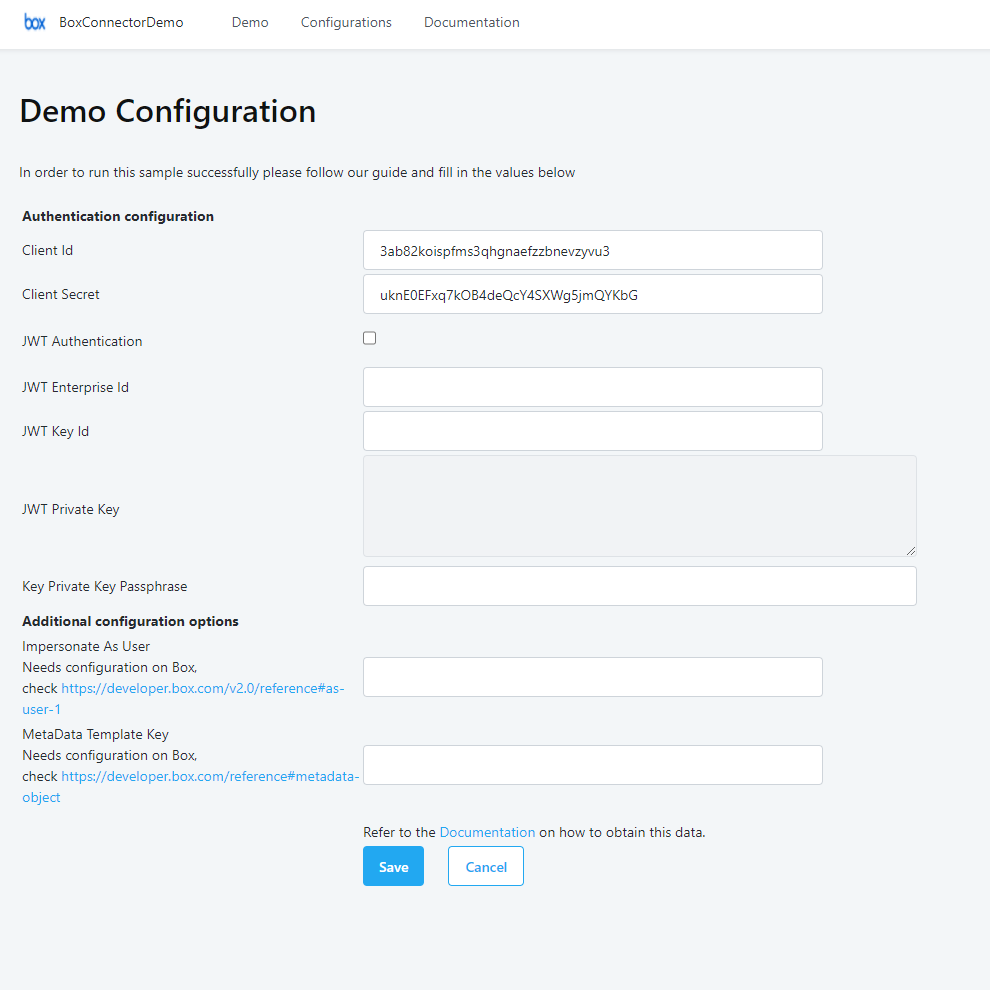Select the MetaData Template Key field
This screenshot has height=990, width=990.
click(592, 765)
